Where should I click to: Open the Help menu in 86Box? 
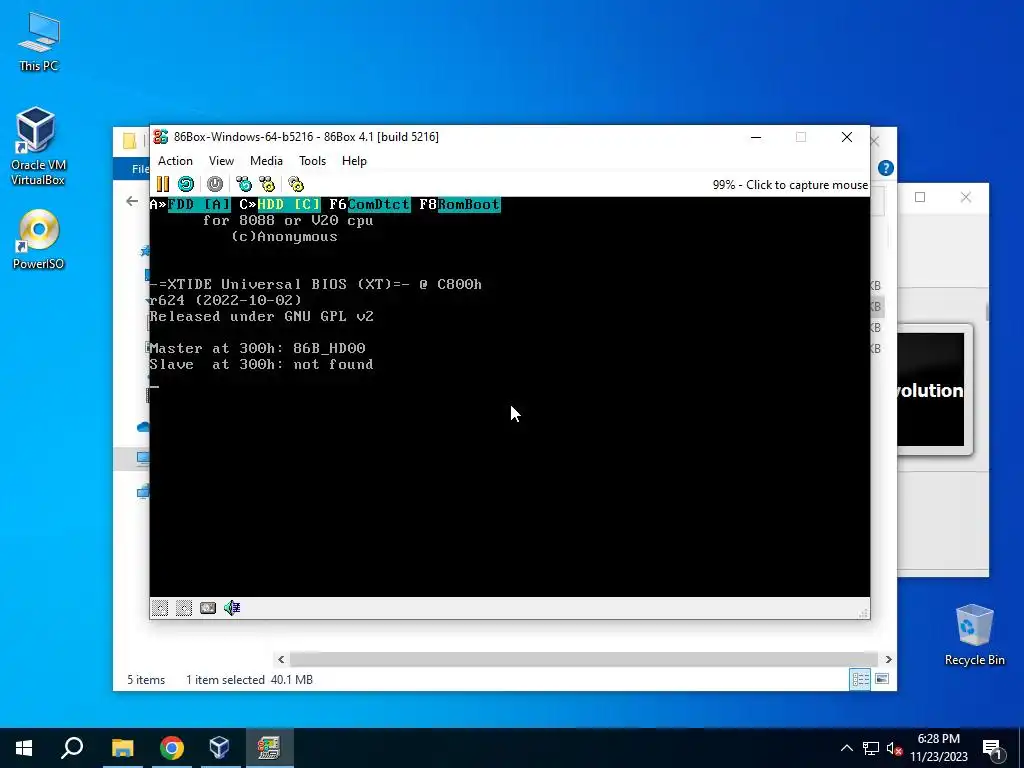[x=354, y=161]
